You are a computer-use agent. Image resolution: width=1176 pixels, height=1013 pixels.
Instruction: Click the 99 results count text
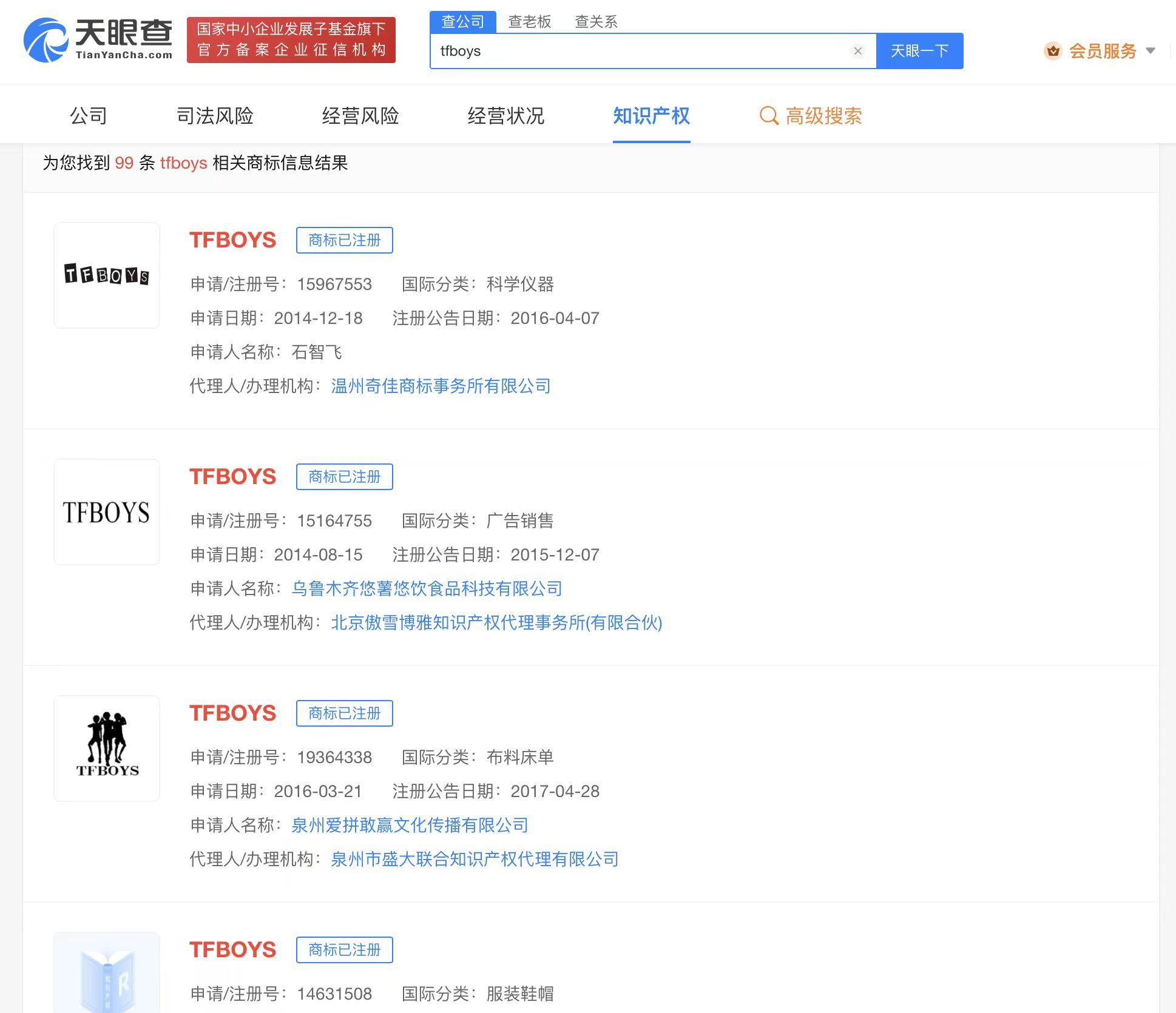pyautogui.click(x=124, y=163)
